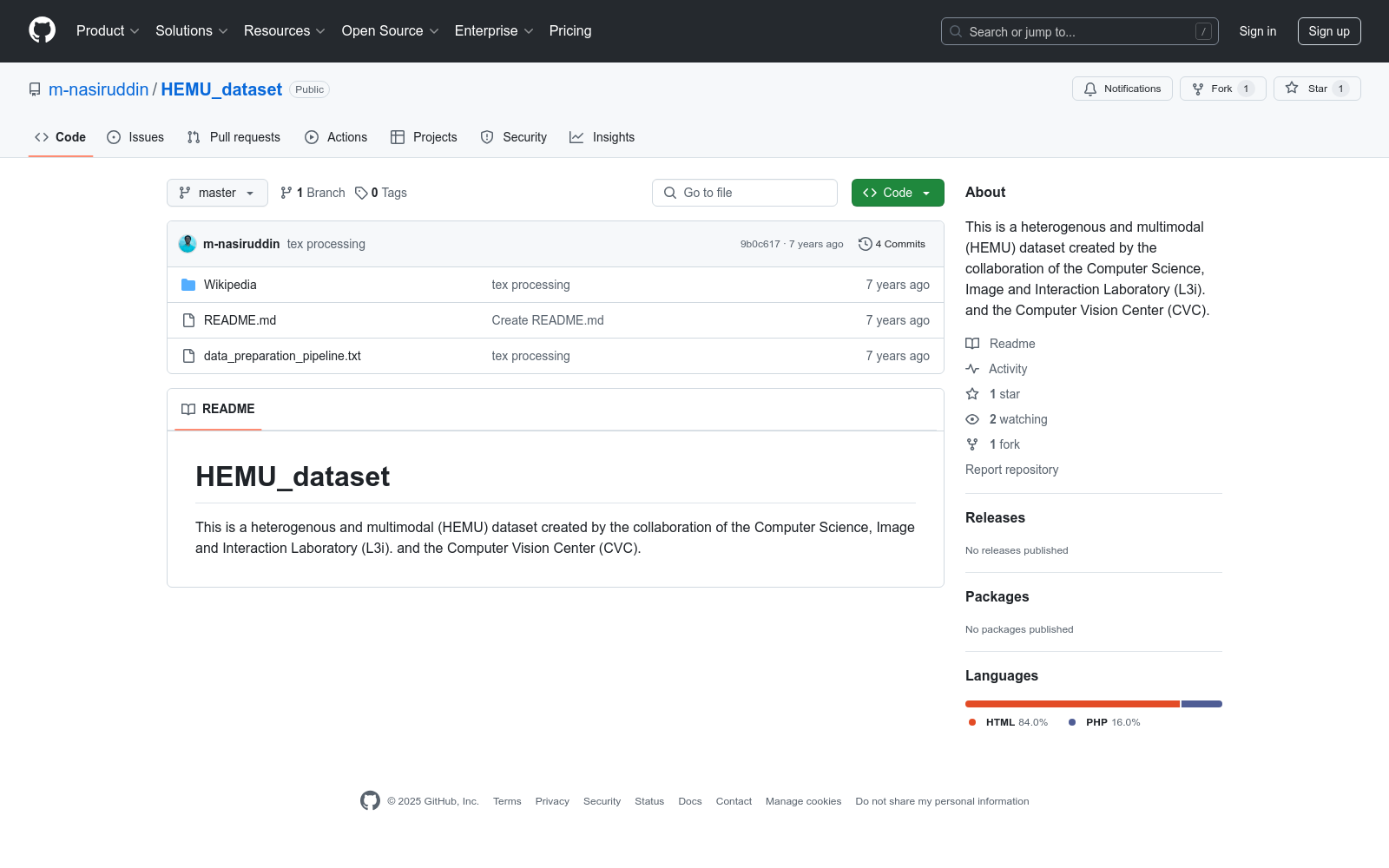Click the book icon next to the README tab
1389x868 pixels.
coord(188,409)
